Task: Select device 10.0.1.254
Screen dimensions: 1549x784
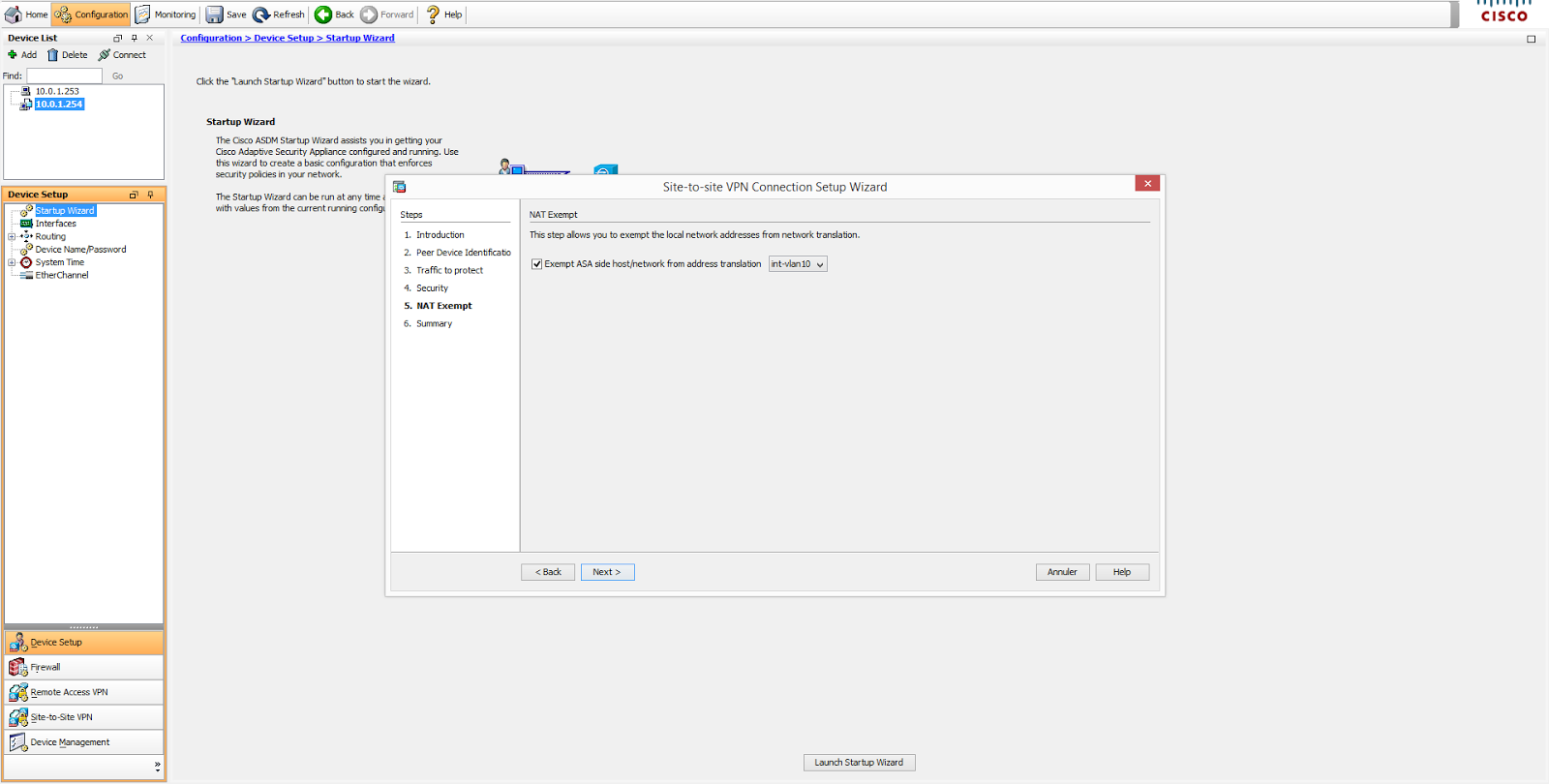Action: [59, 104]
